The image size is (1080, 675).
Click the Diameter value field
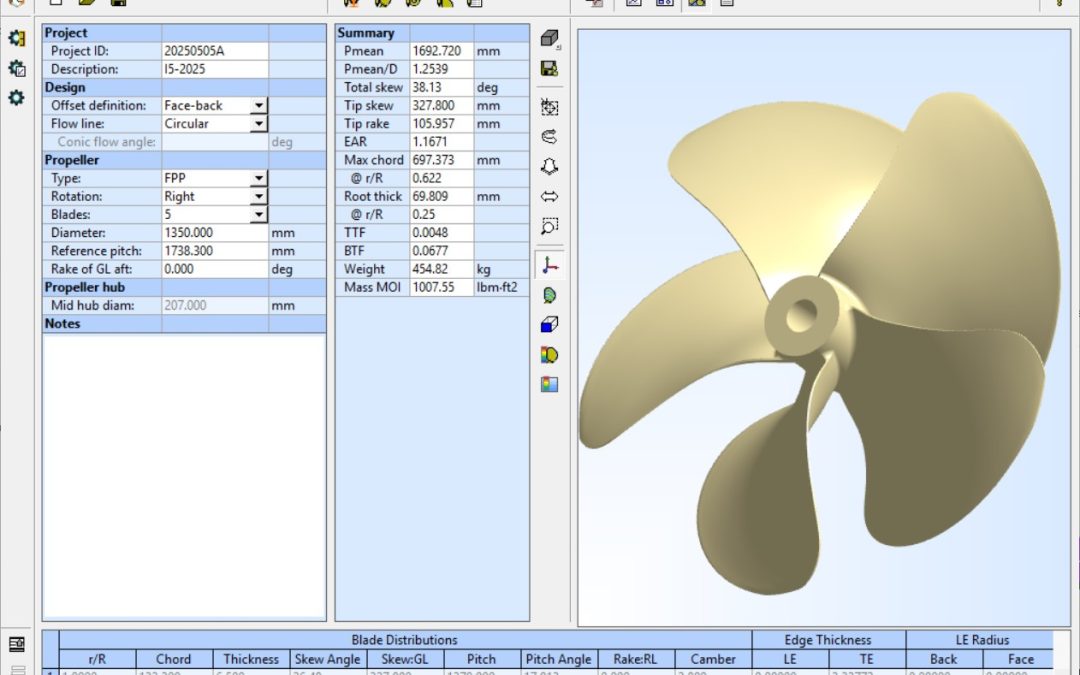click(214, 233)
